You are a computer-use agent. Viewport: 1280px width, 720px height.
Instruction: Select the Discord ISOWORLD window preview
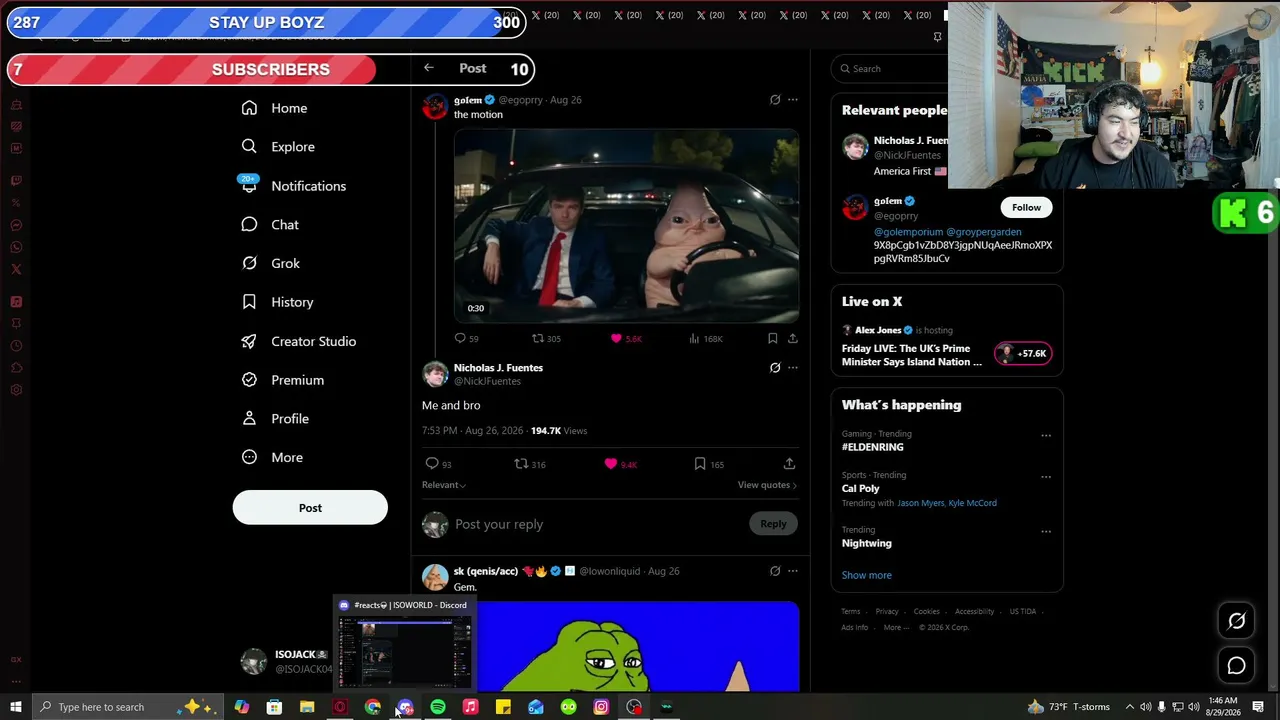coord(404,645)
